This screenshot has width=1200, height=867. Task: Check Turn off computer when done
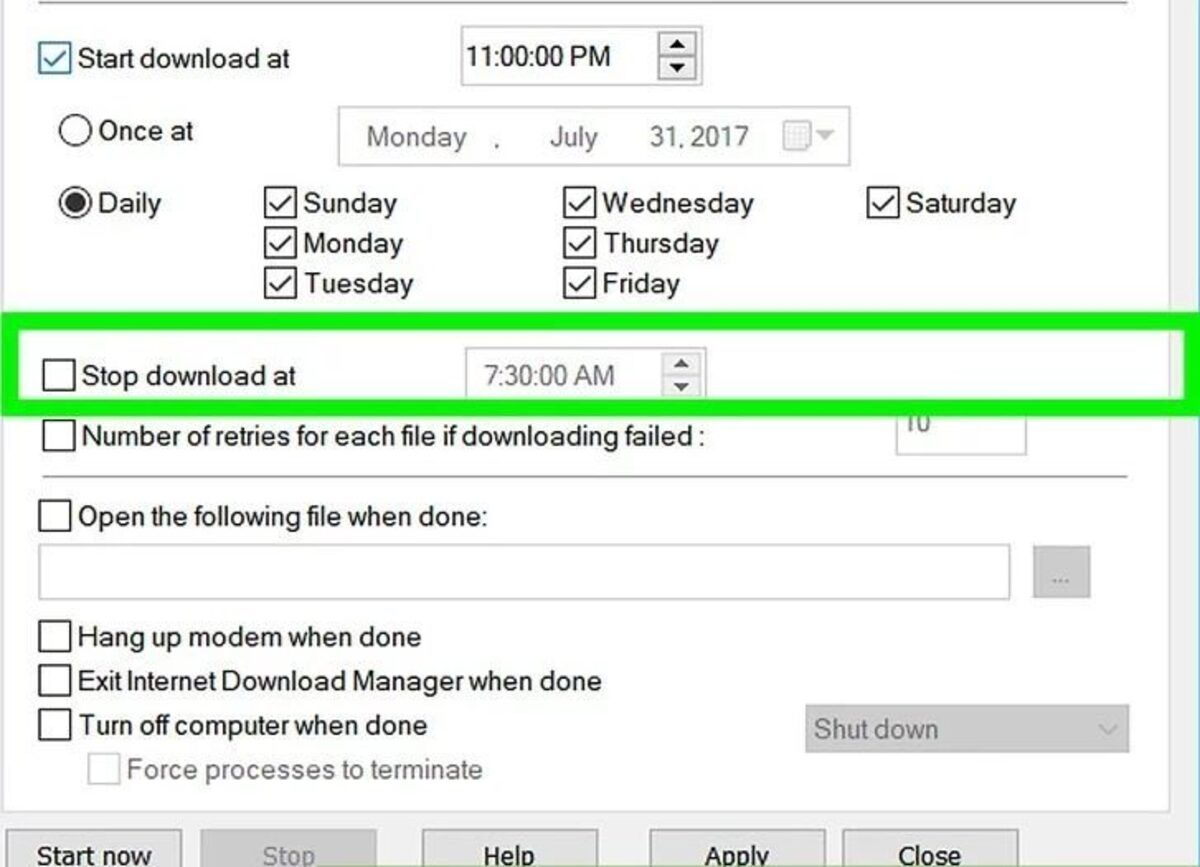pyautogui.click(x=54, y=725)
